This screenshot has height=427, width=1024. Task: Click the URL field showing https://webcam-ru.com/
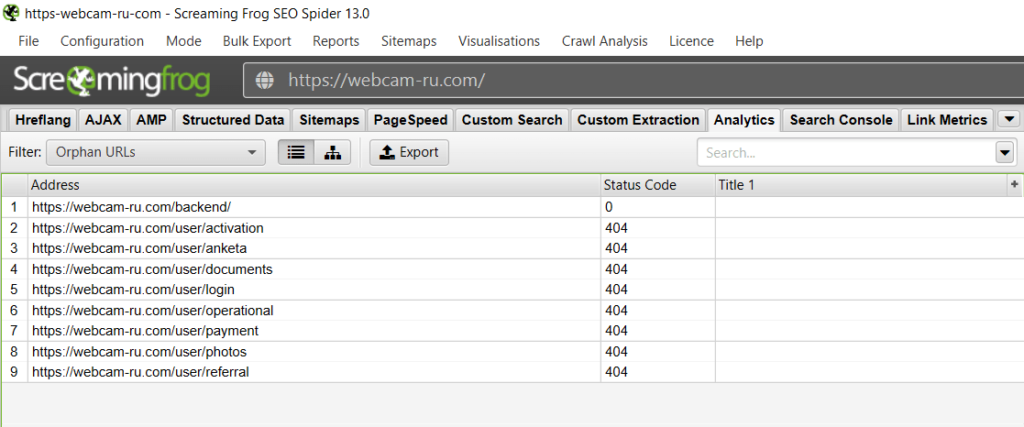(x=633, y=80)
